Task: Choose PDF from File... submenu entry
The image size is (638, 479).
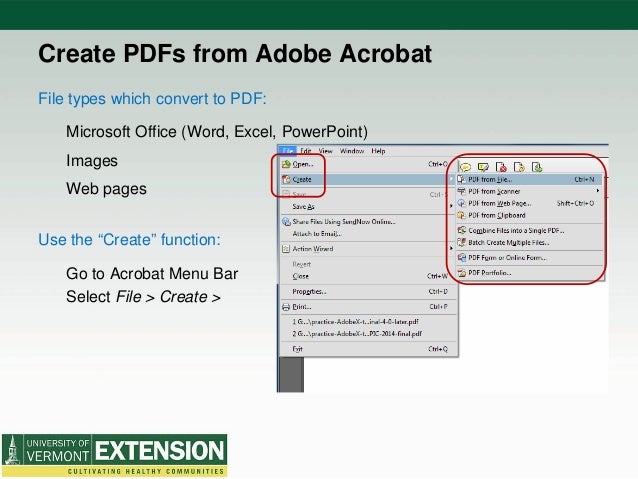Action: 529,179
